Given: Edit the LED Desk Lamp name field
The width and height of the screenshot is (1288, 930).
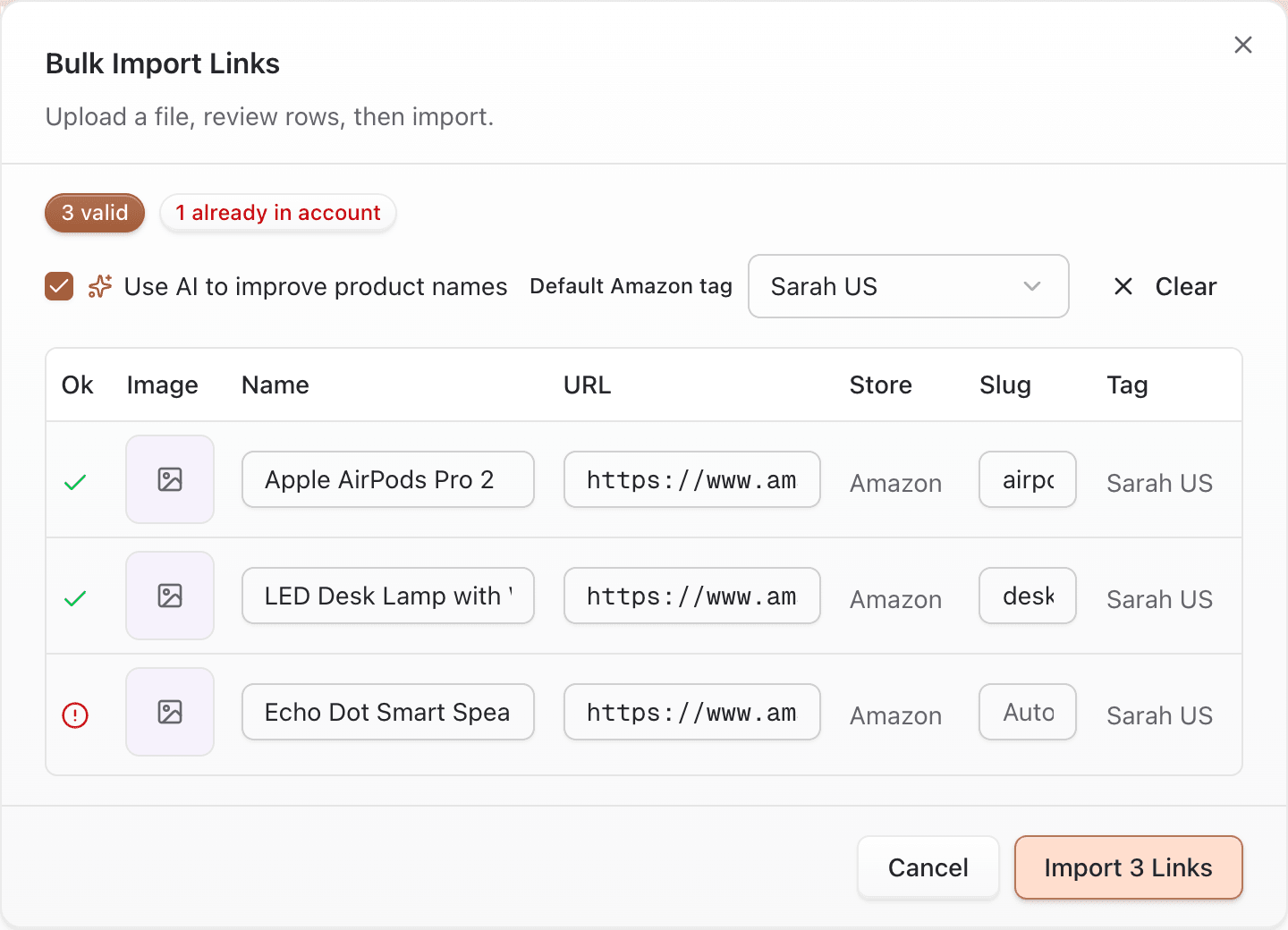Looking at the screenshot, I should coord(388,596).
